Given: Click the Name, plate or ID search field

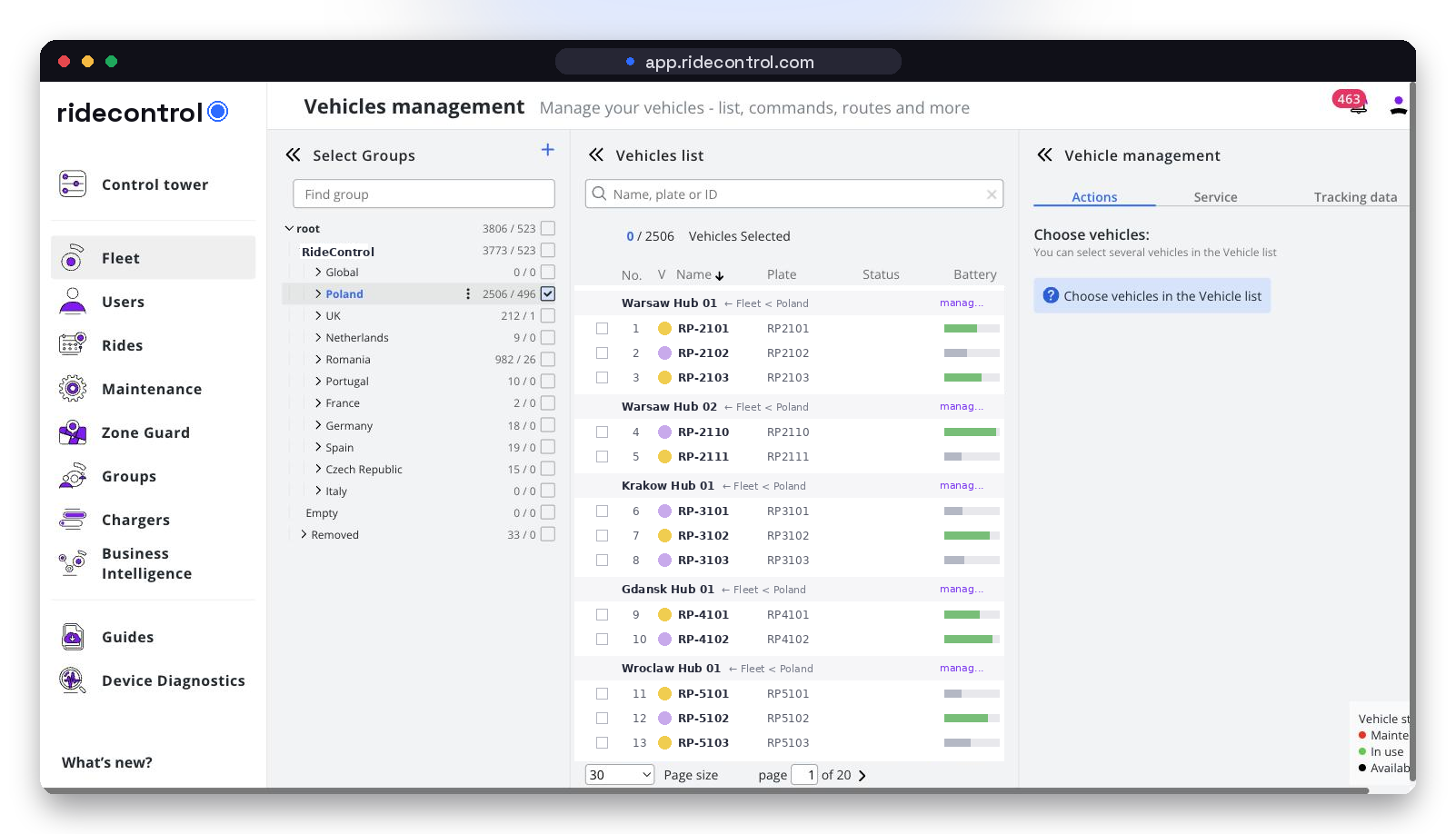Looking at the screenshot, I should click(794, 194).
